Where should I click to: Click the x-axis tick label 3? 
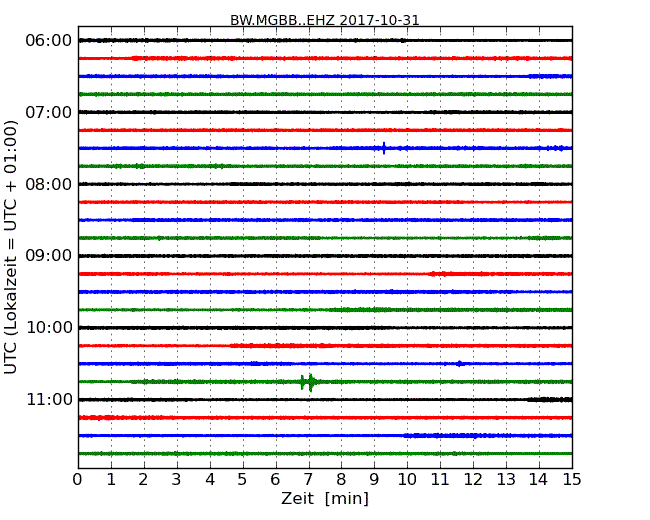tap(177, 480)
